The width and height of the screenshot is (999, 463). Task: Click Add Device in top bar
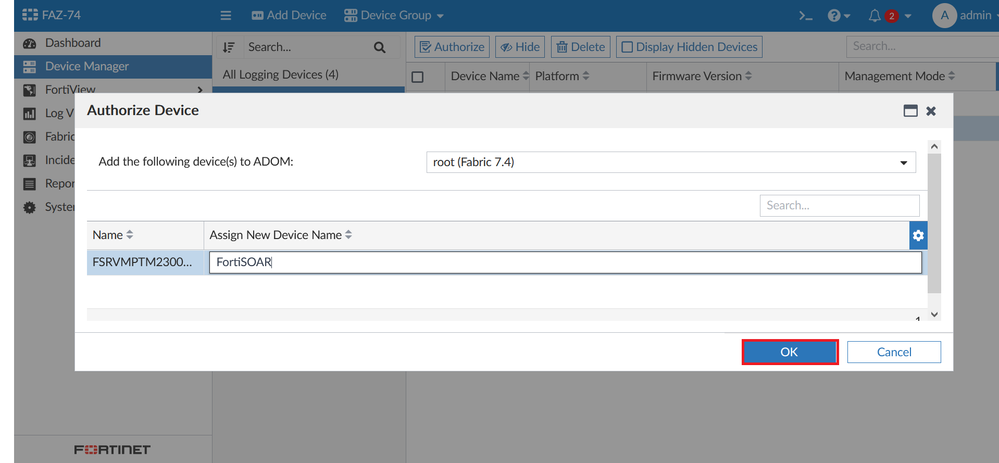pyautogui.click(x=289, y=15)
